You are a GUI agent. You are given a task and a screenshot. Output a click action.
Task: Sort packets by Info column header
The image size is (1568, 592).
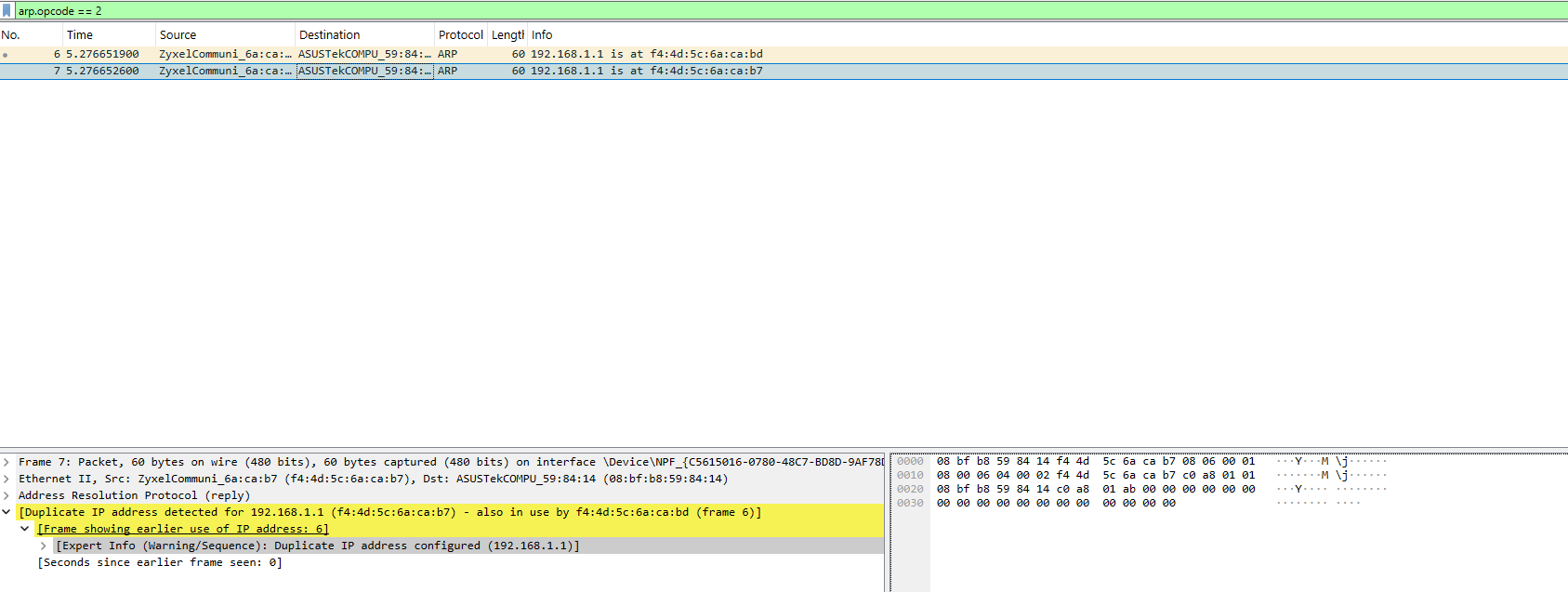[1048, 35]
